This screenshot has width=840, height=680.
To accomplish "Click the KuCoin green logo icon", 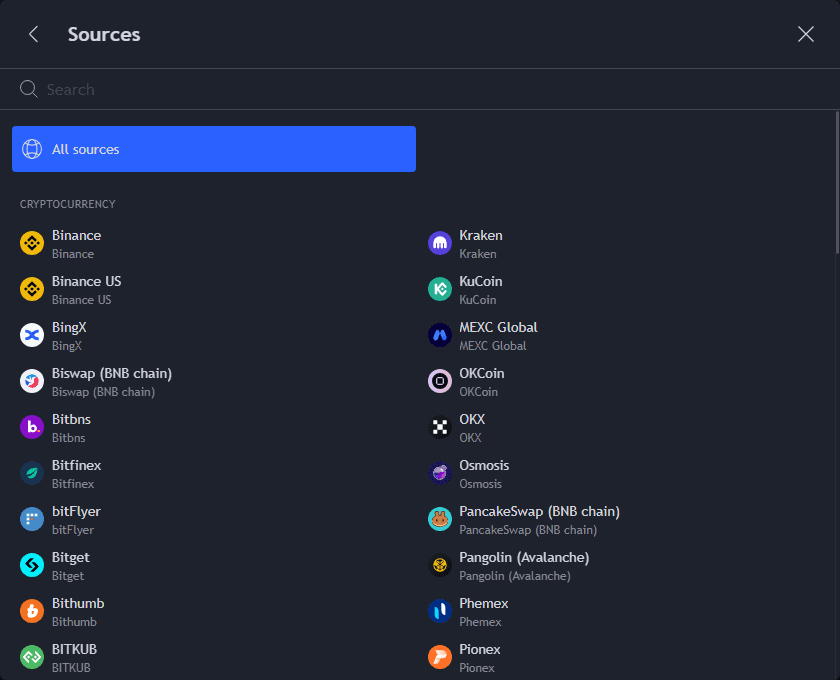I will pyautogui.click(x=440, y=289).
